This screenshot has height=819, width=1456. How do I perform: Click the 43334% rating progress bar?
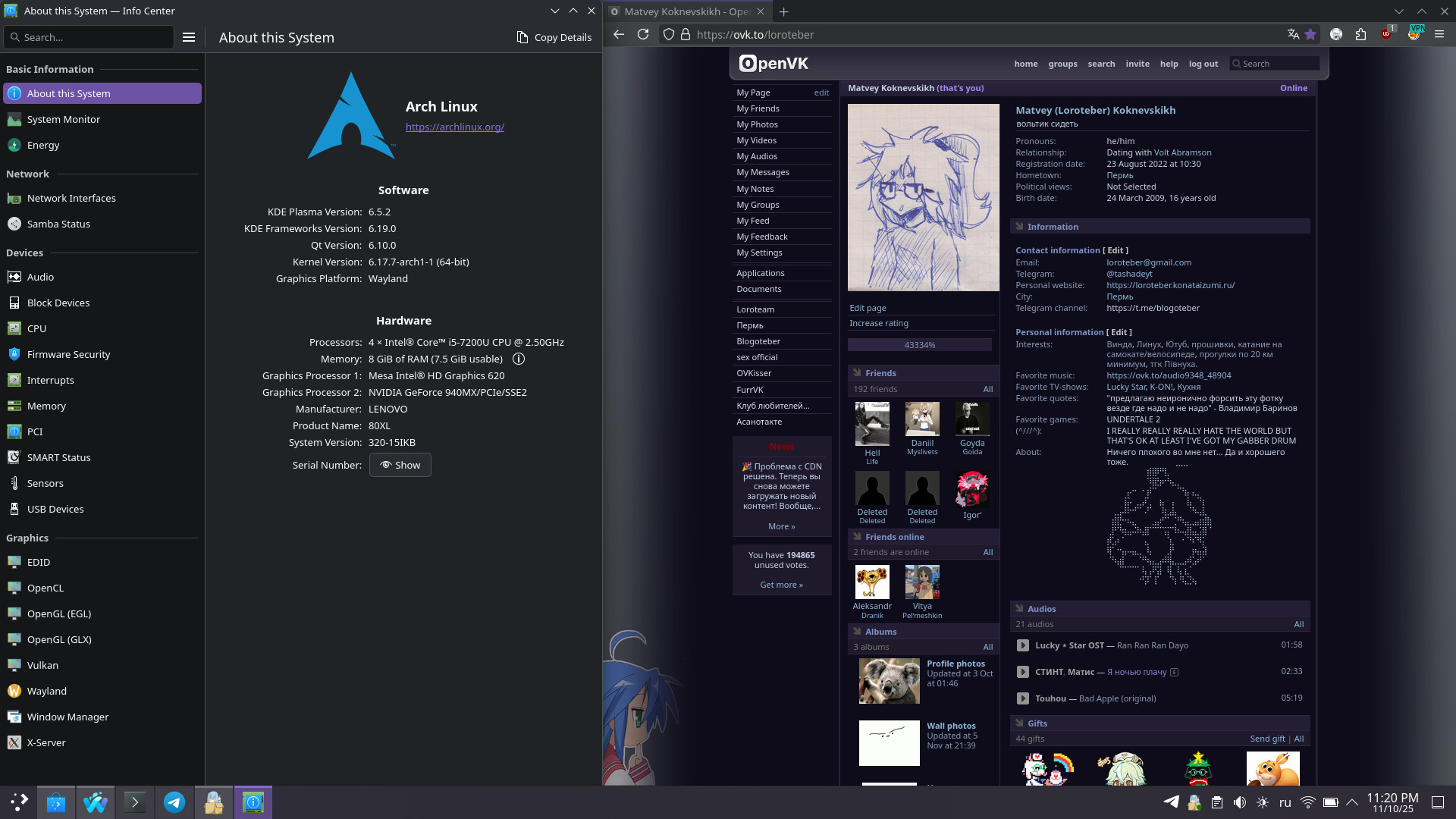click(919, 345)
